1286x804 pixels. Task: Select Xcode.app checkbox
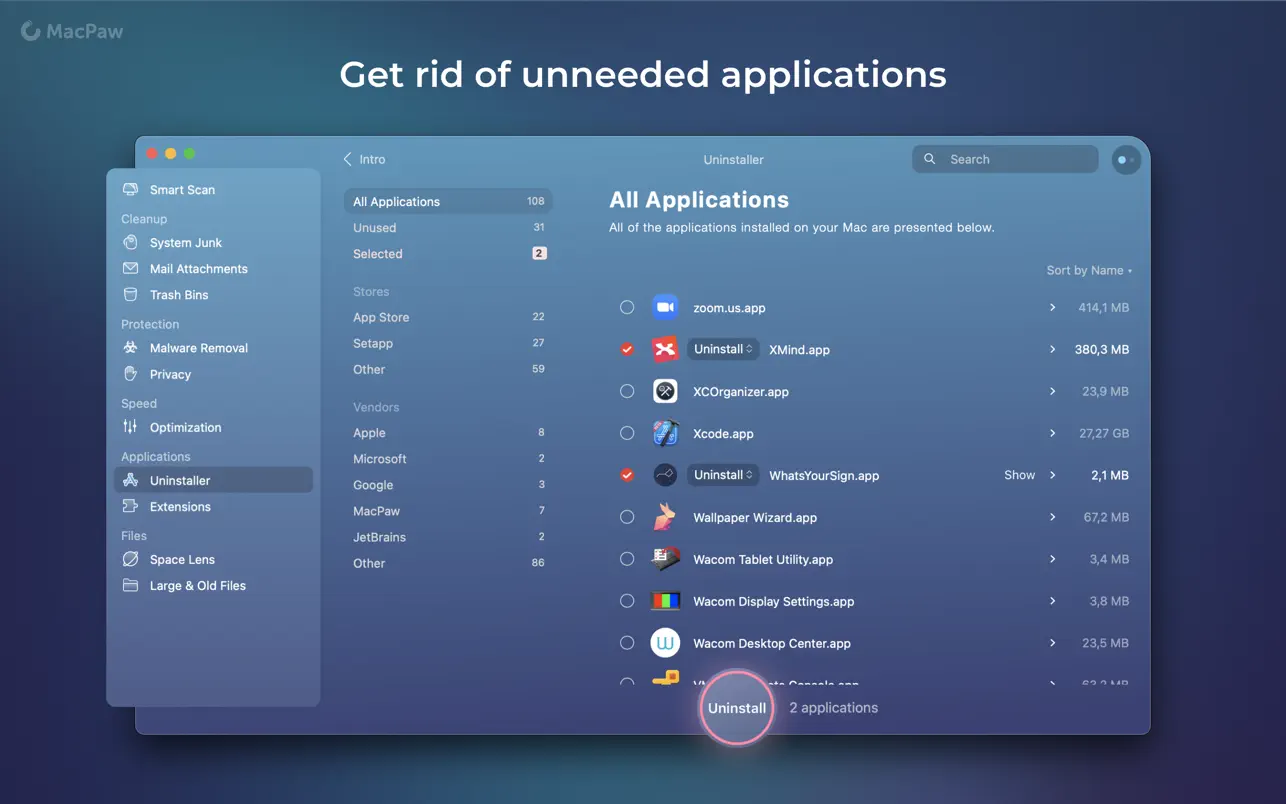pos(627,433)
